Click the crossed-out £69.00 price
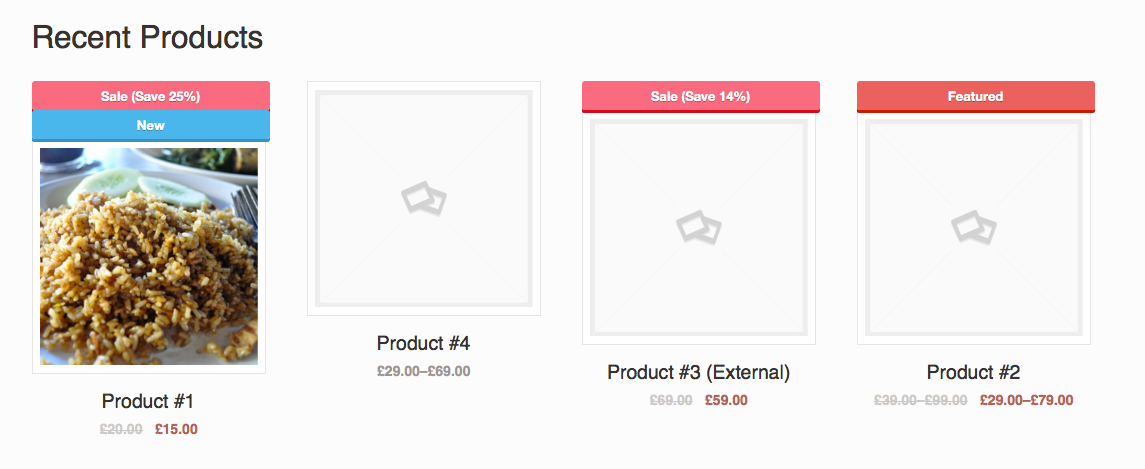Screen dimensions: 1145x469 [x=671, y=400]
